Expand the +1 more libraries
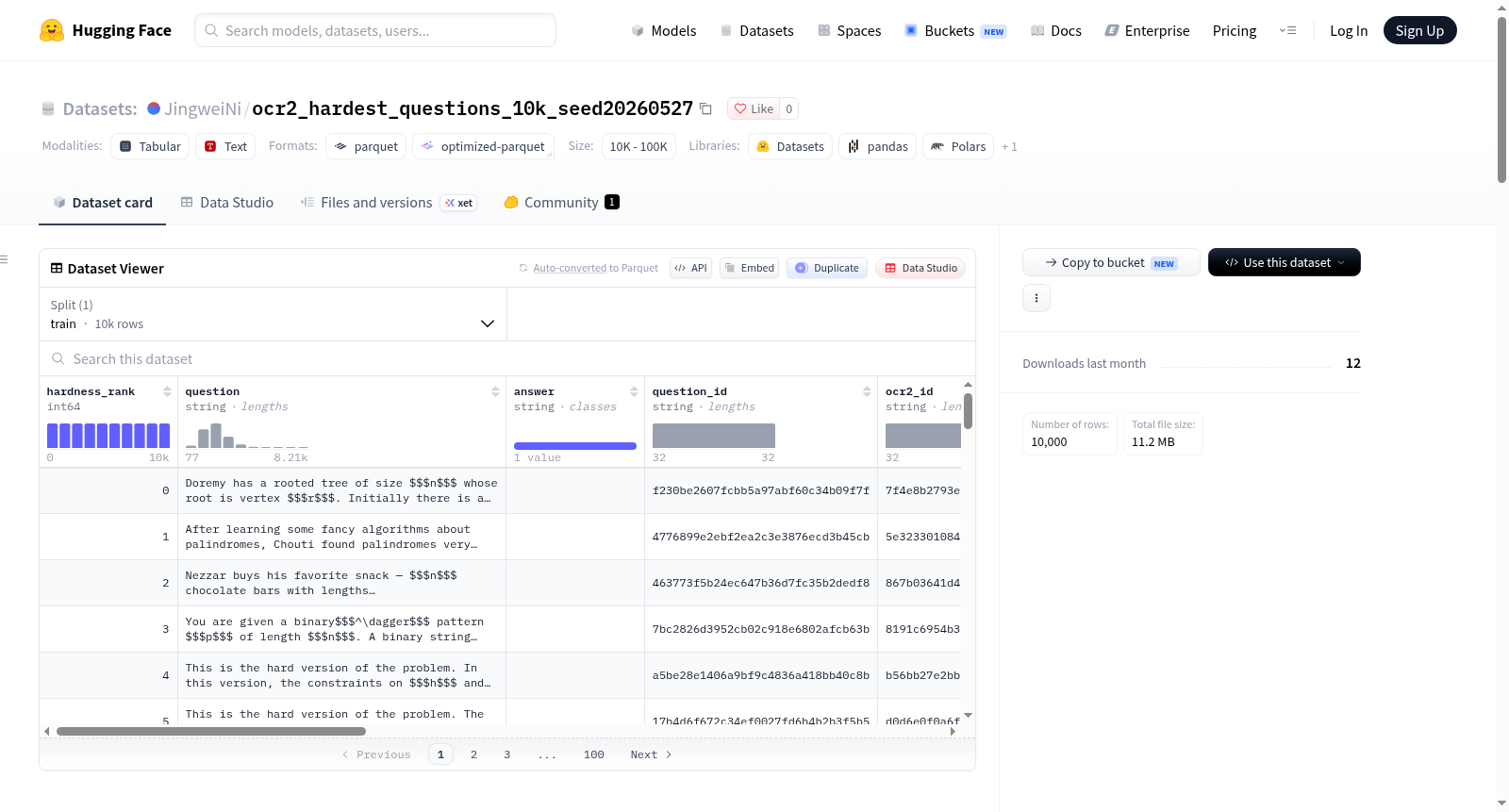 1009,147
